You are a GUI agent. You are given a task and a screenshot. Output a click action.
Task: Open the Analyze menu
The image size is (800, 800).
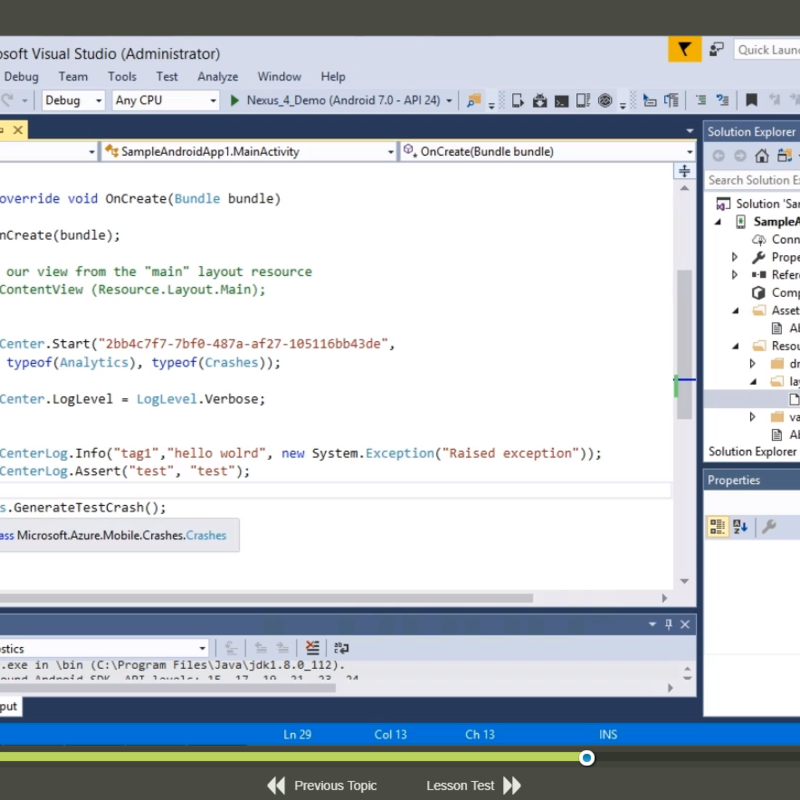pos(218,77)
